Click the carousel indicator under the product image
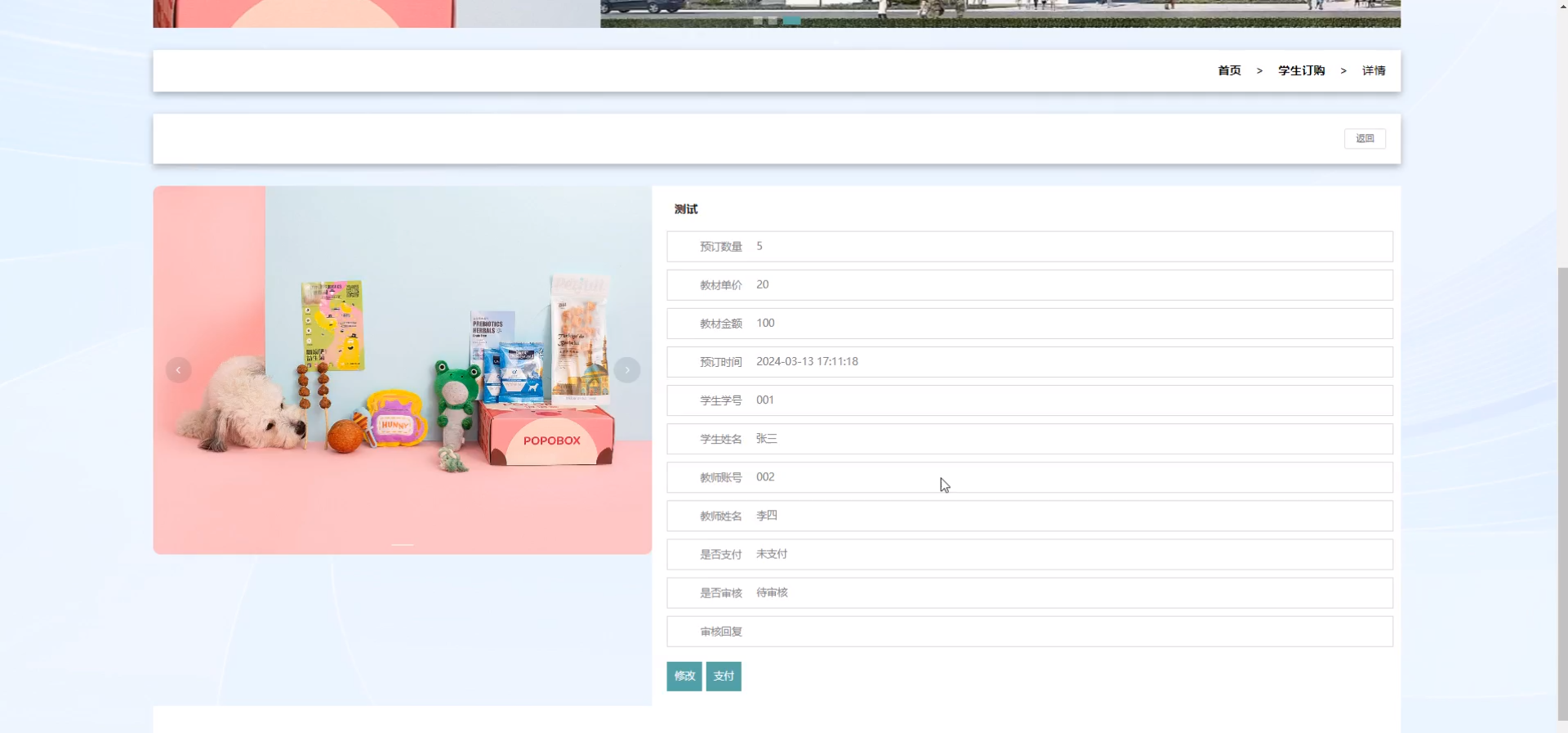The width and height of the screenshot is (1568, 733). pyautogui.click(x=403, y=544)
